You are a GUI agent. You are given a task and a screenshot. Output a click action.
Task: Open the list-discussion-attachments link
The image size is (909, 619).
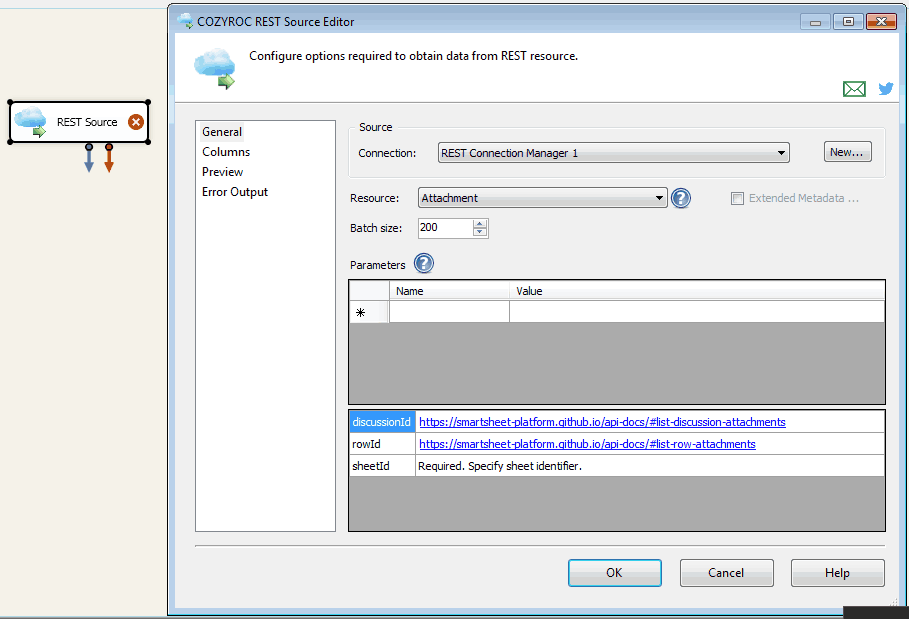pyautogui.click(x=602, y=422)
